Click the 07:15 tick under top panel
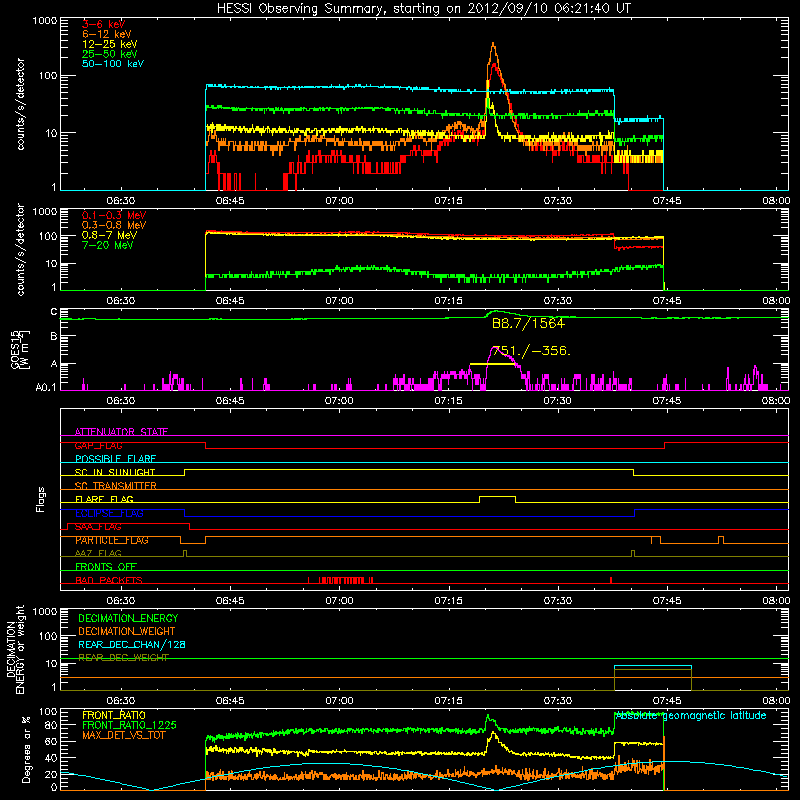 [x=448, y=201]
